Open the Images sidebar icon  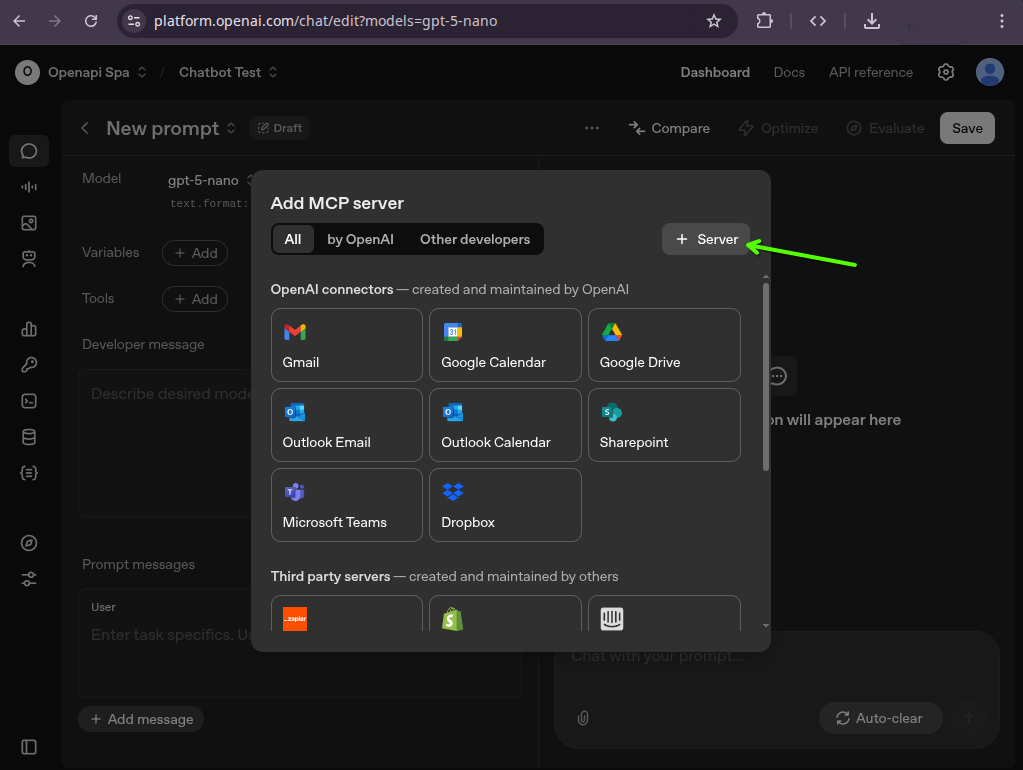[28, 222]
